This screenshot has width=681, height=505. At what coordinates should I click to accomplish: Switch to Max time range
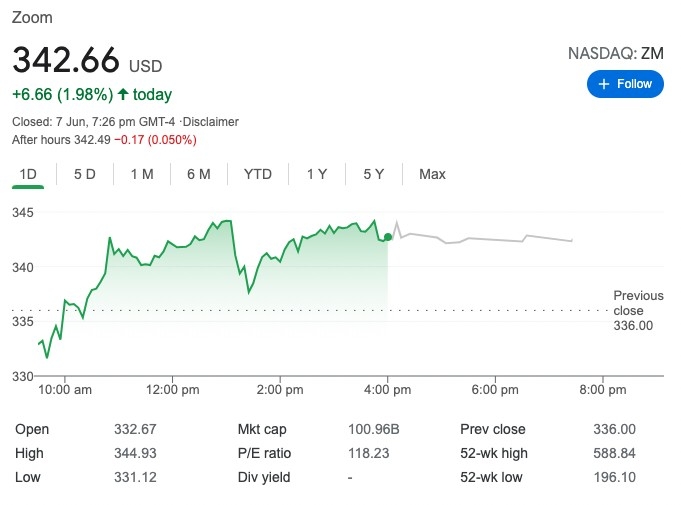[x=432, y=174]
